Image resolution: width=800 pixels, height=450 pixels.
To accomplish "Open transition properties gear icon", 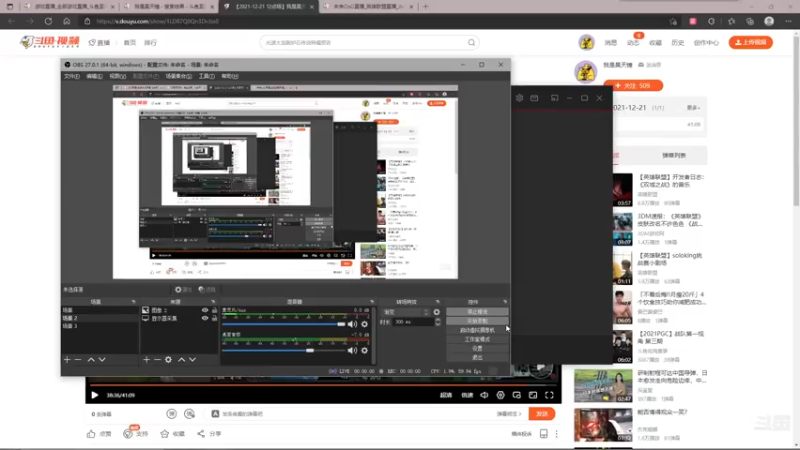I will coord(437,312).
